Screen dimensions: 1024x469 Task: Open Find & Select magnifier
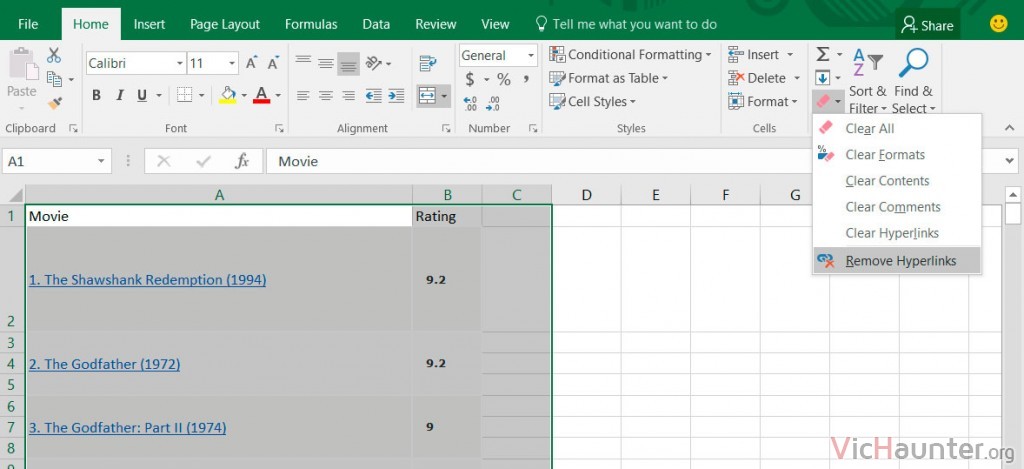(913, 80)
